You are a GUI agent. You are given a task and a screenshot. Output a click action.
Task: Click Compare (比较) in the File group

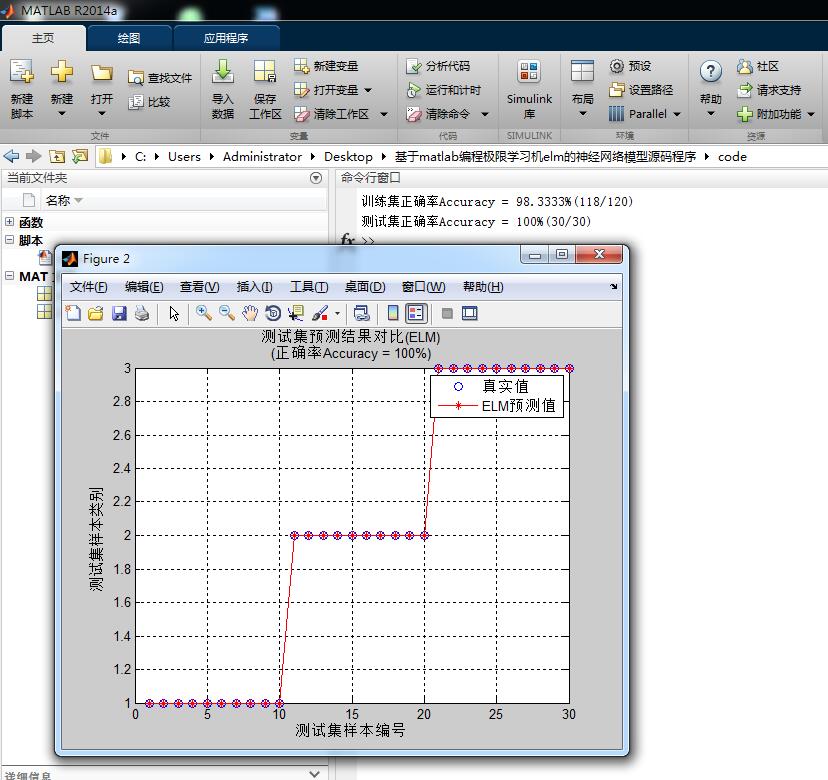149,101
